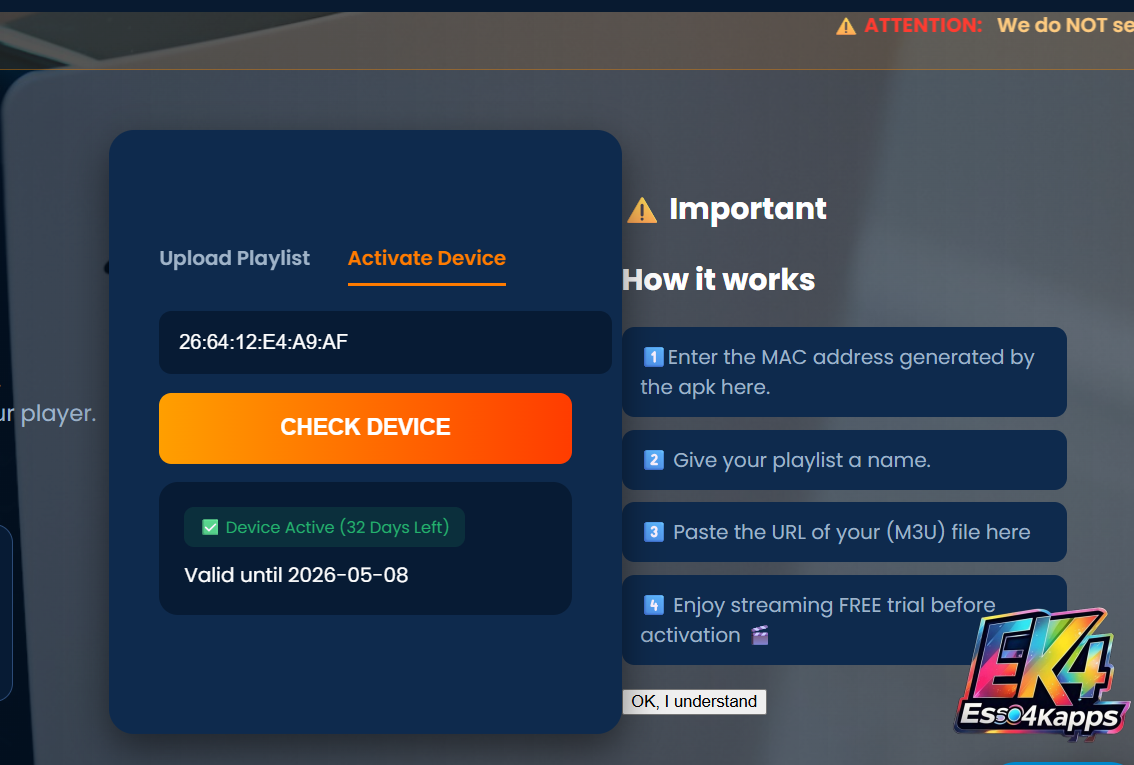1134x765 pixels.
Task: Click the Valid until 2026-05-08 text
Action: pos(296,575)
